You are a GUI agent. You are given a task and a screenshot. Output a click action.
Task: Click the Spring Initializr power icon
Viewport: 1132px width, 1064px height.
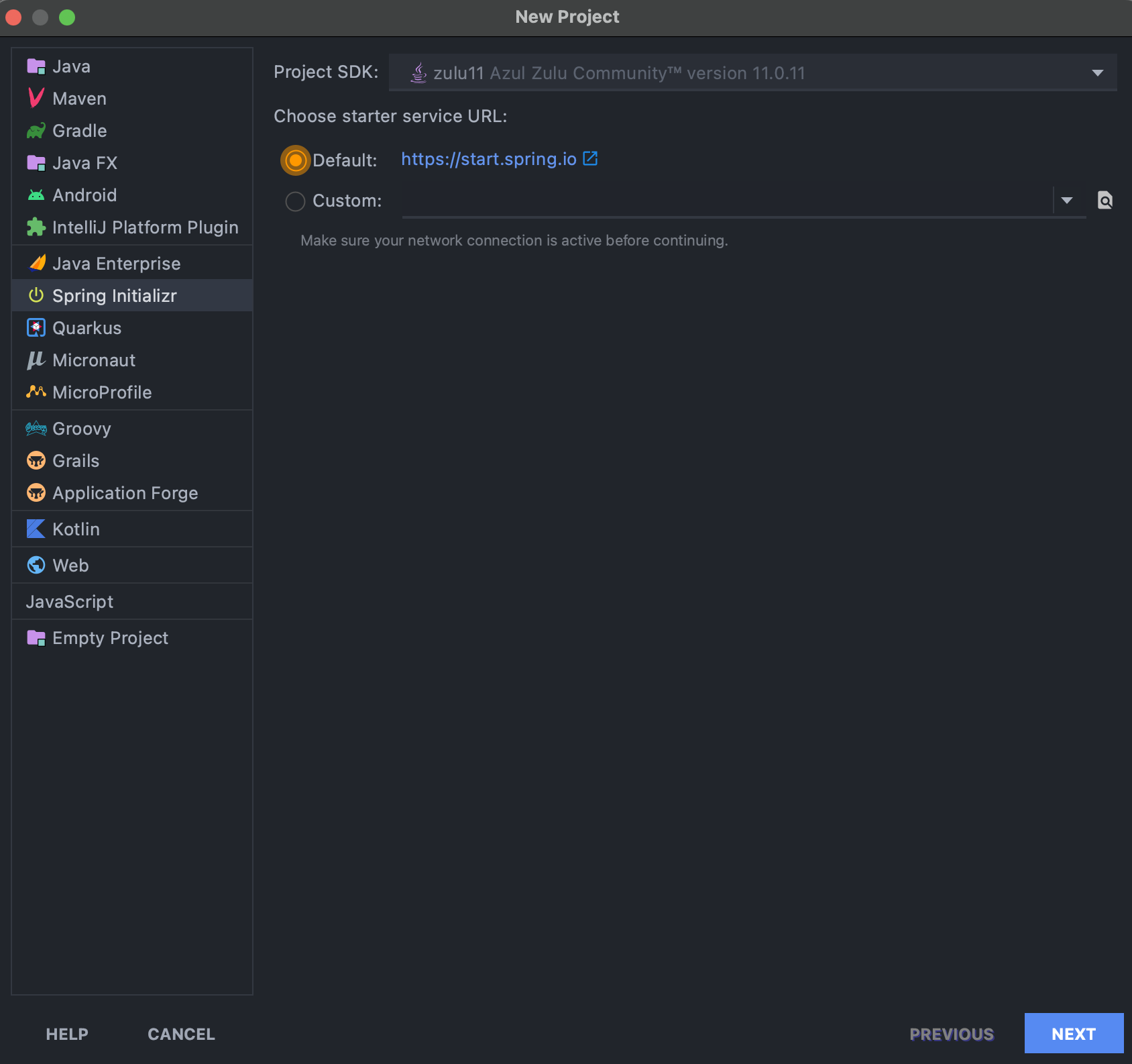[36, 295]
